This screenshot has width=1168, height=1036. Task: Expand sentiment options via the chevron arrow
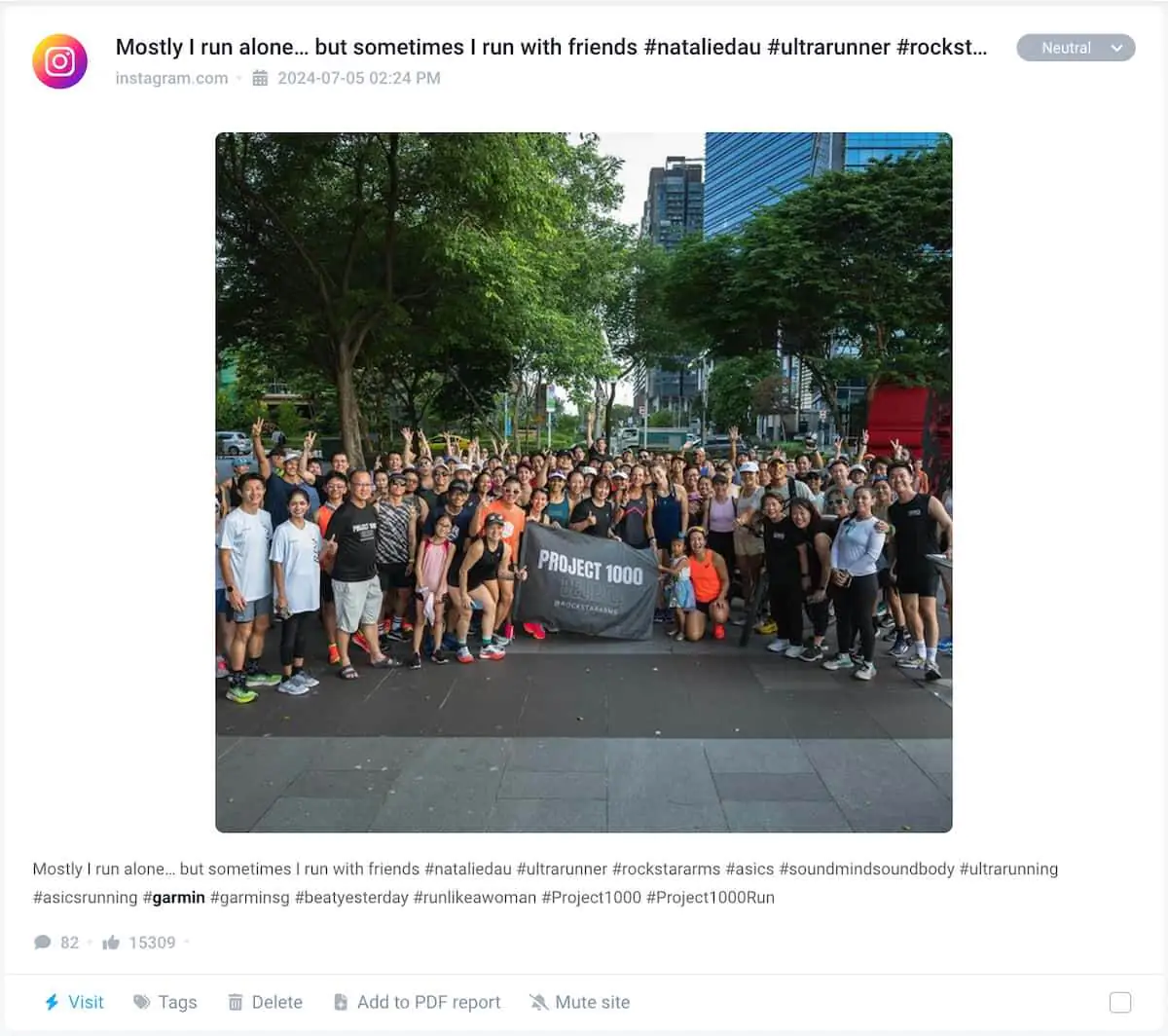pyautogui.click(x=1116, y=48)
